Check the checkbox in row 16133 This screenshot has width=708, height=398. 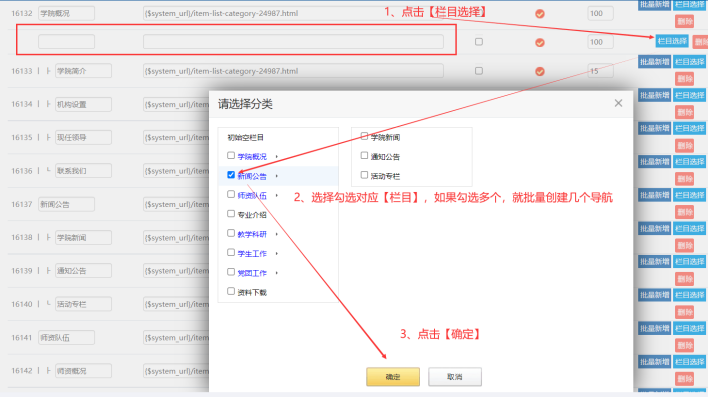[479, 71]
